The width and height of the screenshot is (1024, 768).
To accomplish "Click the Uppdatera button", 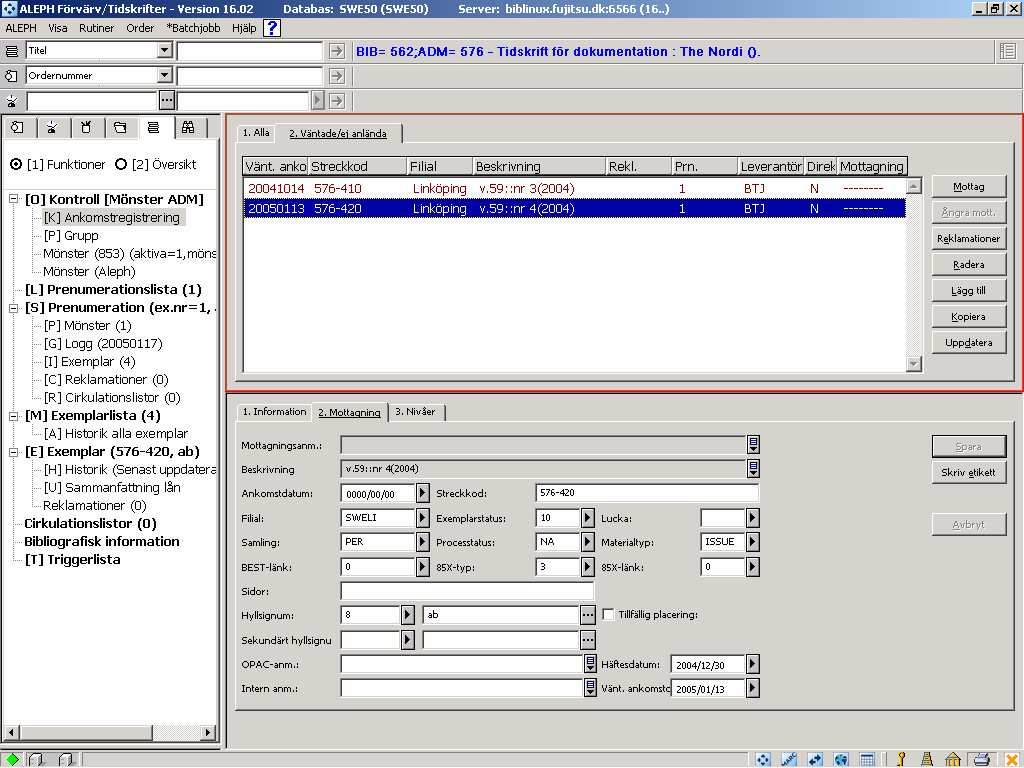I will click(x=968, y=343).
